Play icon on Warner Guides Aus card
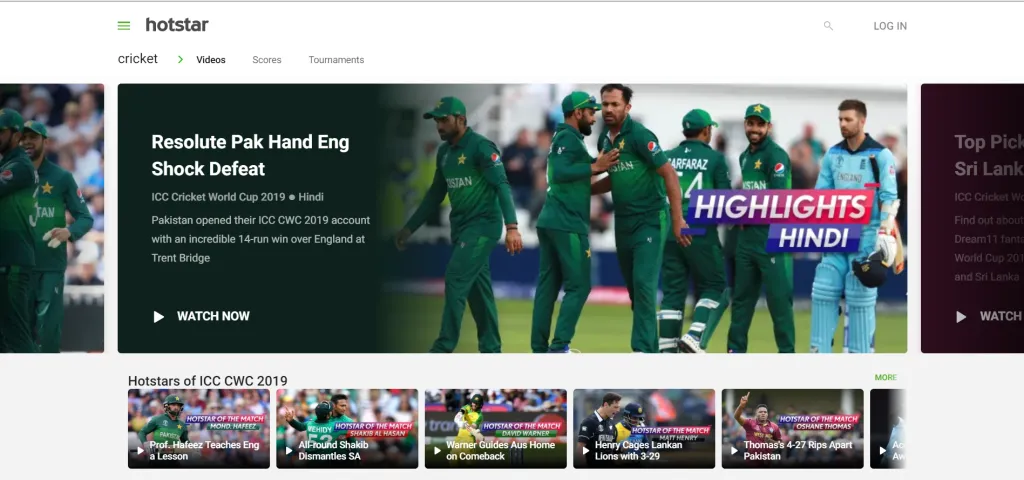The width and height of the screenshot is (1024, 480). [x=437, y=451]
